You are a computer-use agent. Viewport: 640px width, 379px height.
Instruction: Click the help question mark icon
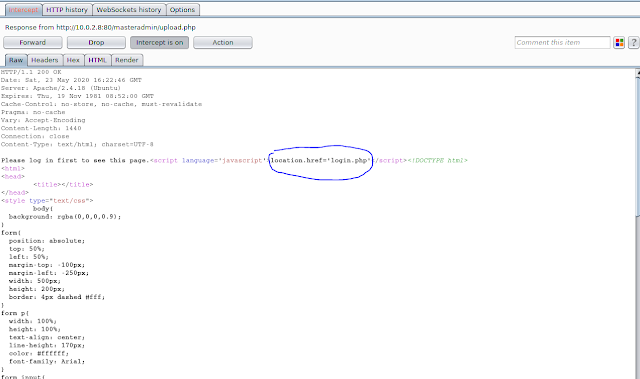click(634, 42)
